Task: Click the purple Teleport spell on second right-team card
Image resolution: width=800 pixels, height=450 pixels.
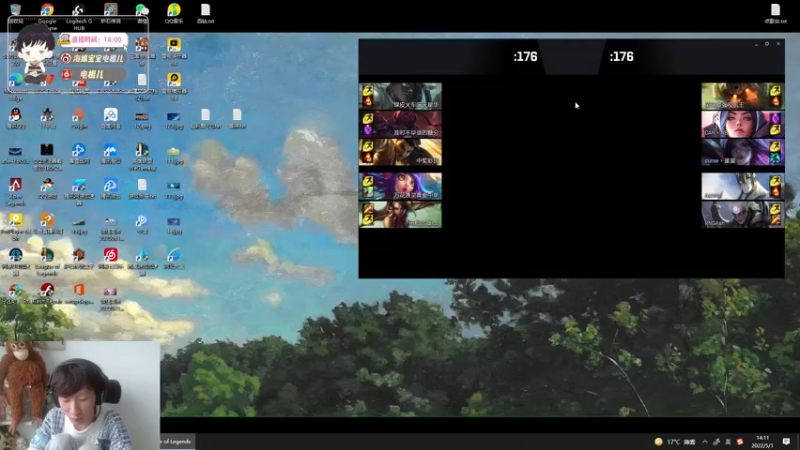Action: click(776, 118)
